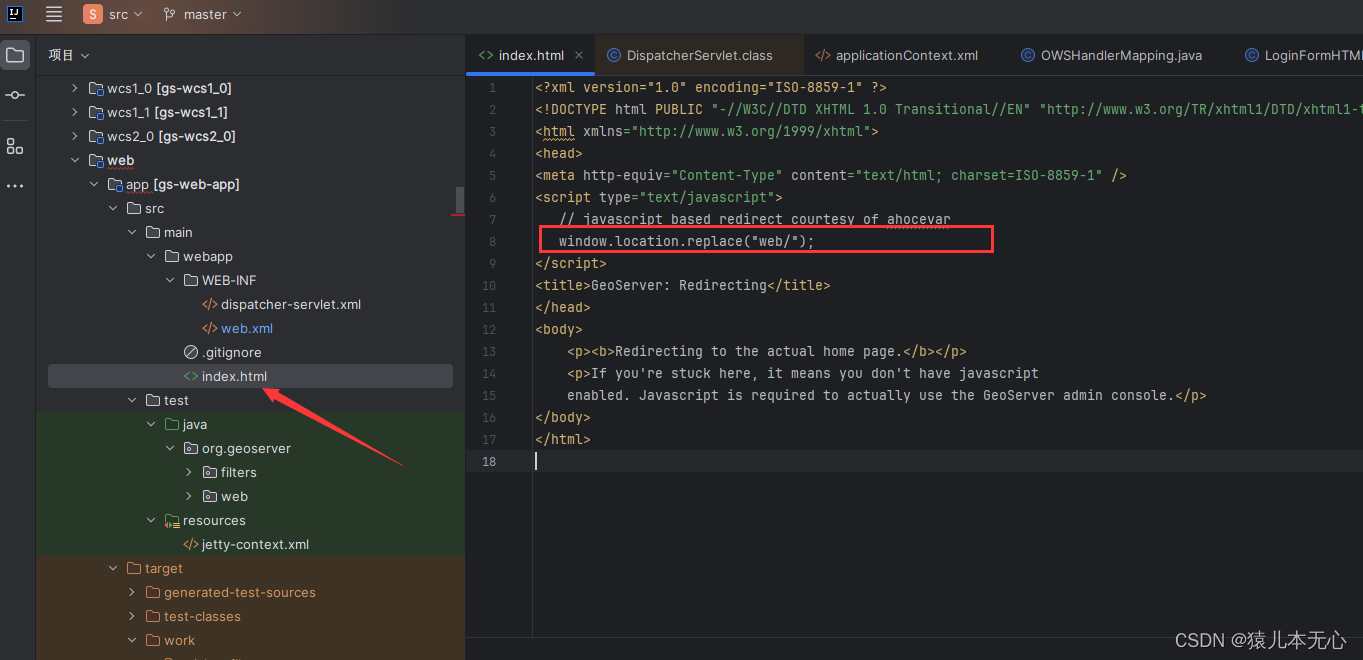Image resolution: width=1363 pixels, height=660 pixels.
Task: Switch to the DispatcherServlet.class tab
Action: [x=699, y=55]
